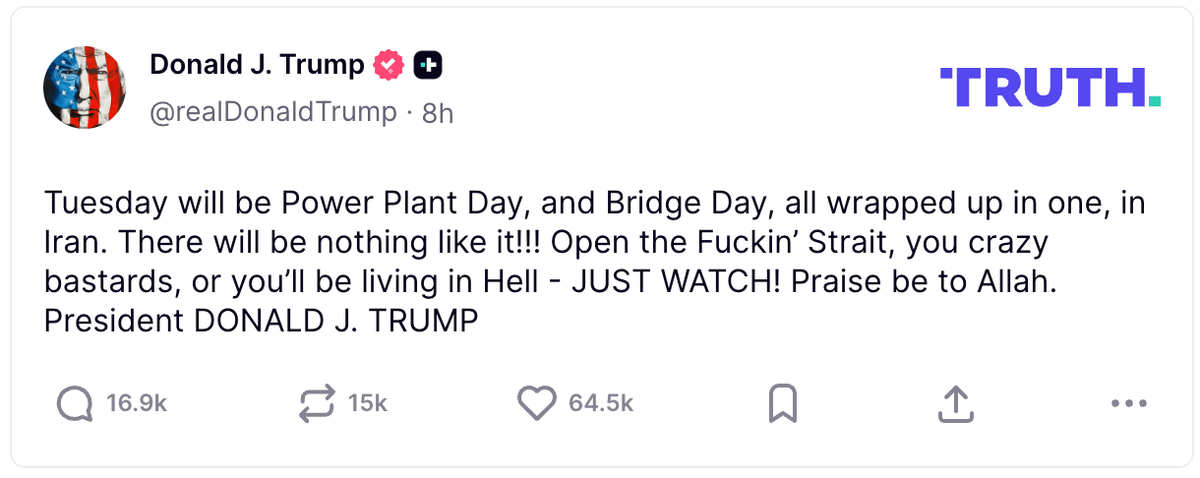Click the @realDonaldTrump handle

pos(272,112)
